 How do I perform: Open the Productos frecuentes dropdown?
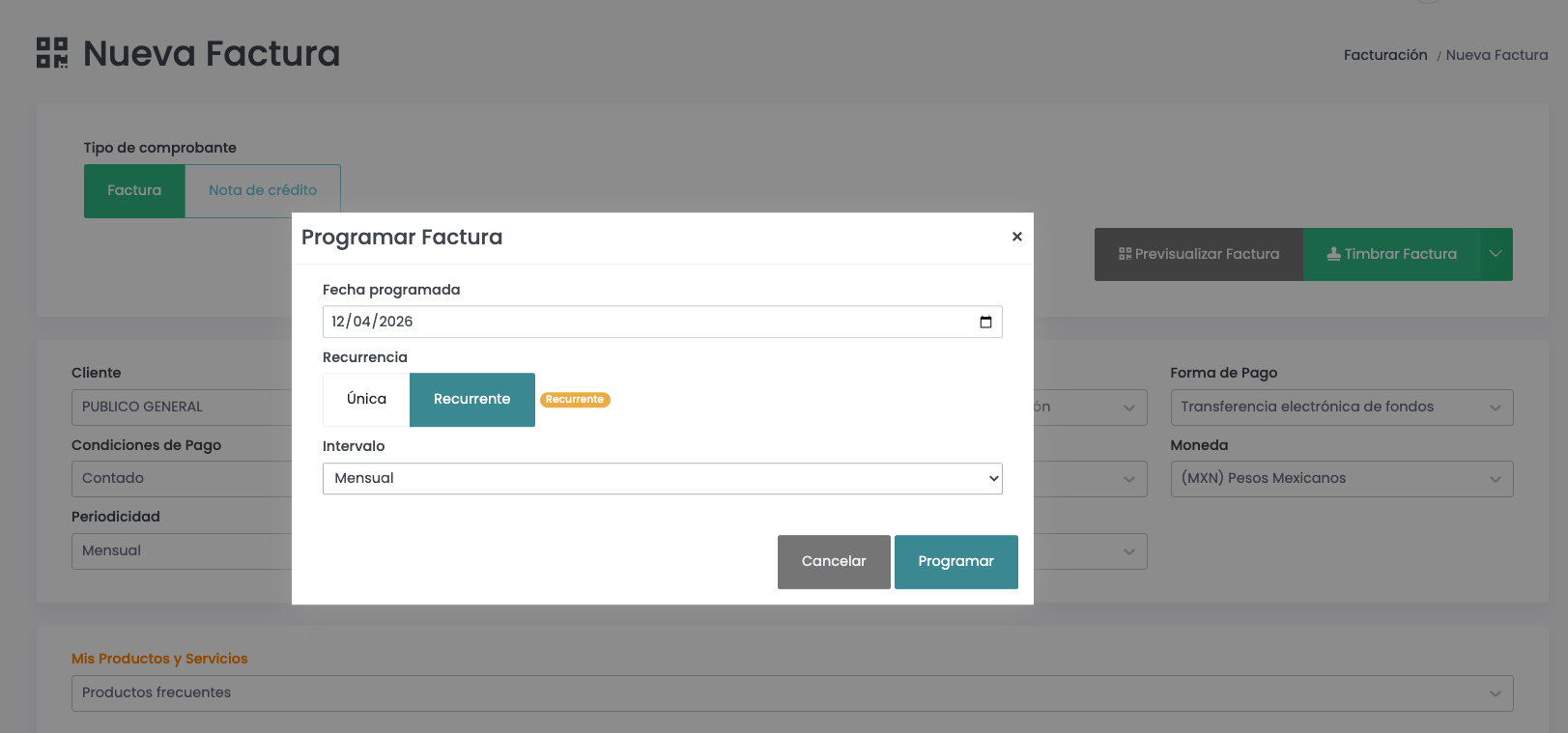(792, 693)
